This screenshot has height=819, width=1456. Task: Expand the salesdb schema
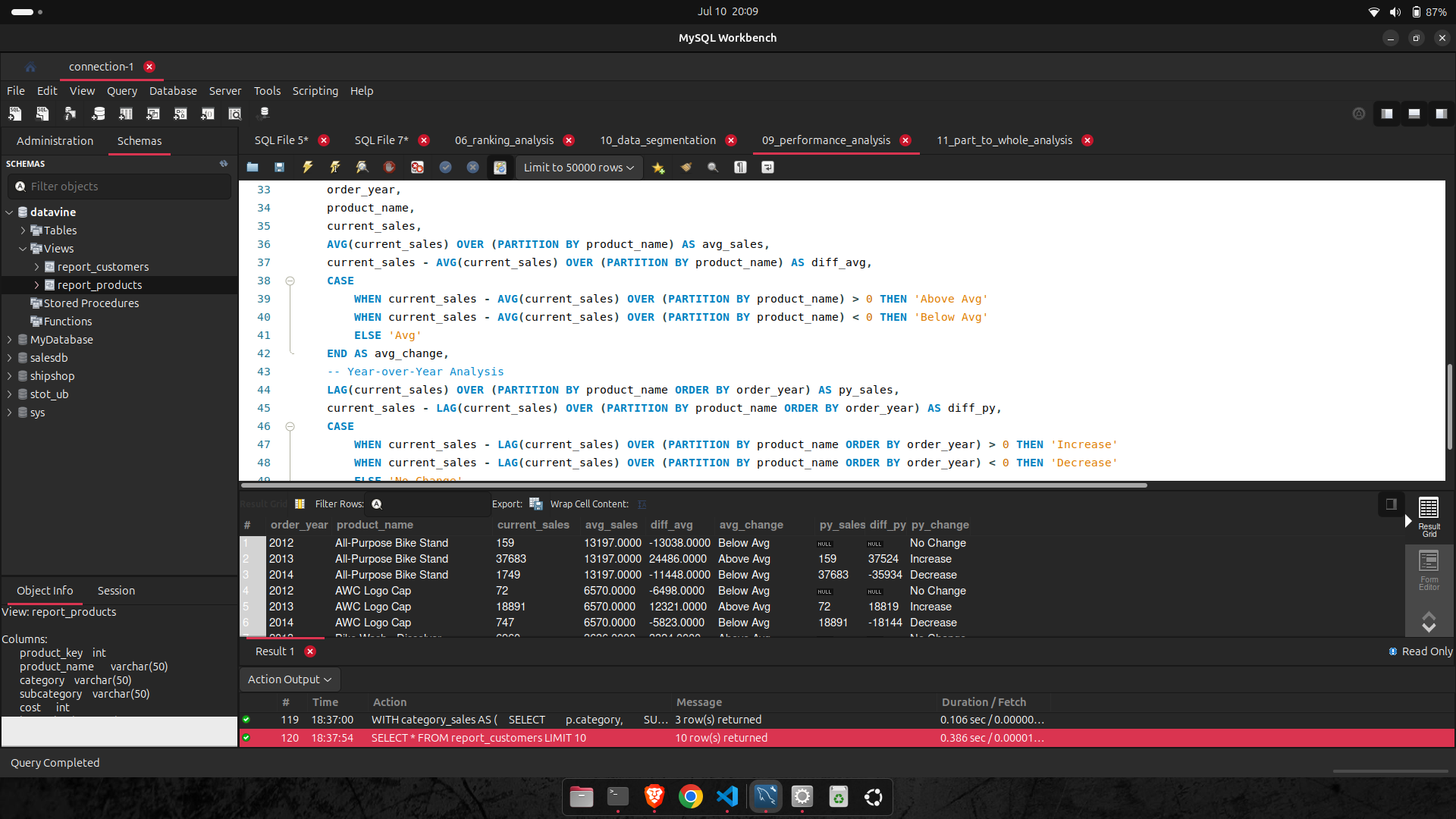coord(10,358)
